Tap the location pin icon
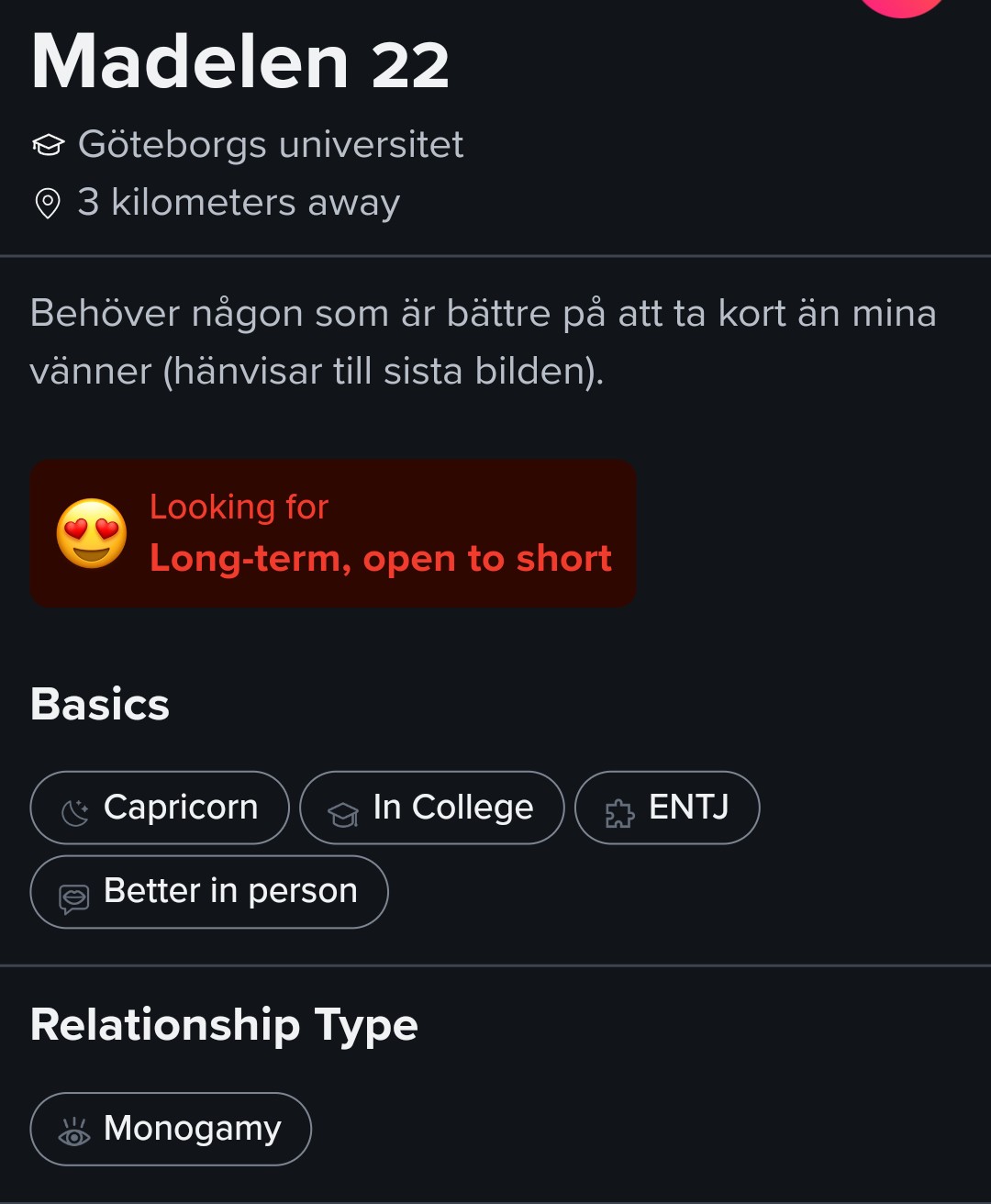991x1204 pixels. [x=48, y=203]
